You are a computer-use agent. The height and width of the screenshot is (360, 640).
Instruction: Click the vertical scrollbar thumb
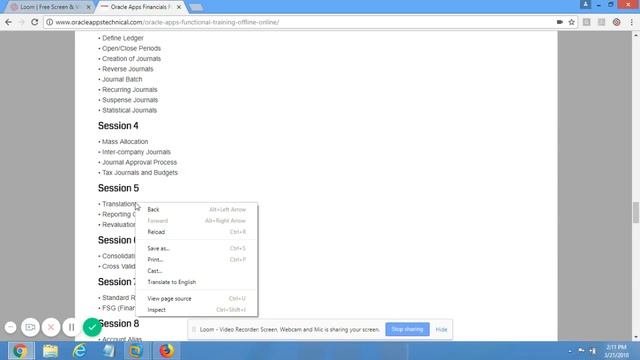(x=636, y=212)
